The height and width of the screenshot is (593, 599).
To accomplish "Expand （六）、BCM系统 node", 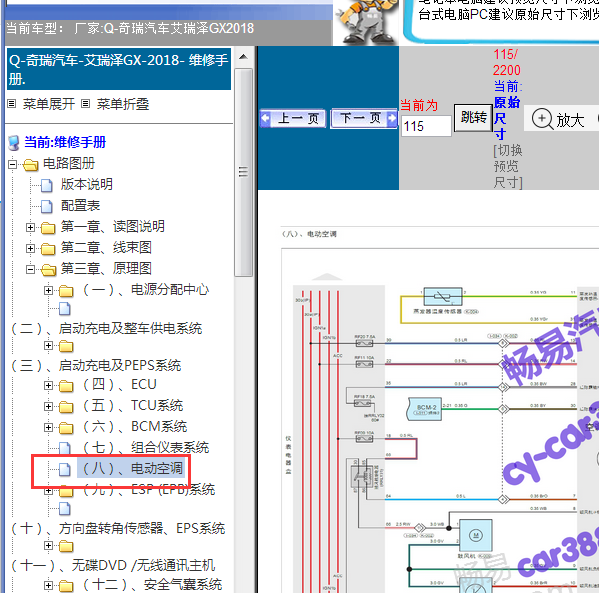I will [48, 427].
